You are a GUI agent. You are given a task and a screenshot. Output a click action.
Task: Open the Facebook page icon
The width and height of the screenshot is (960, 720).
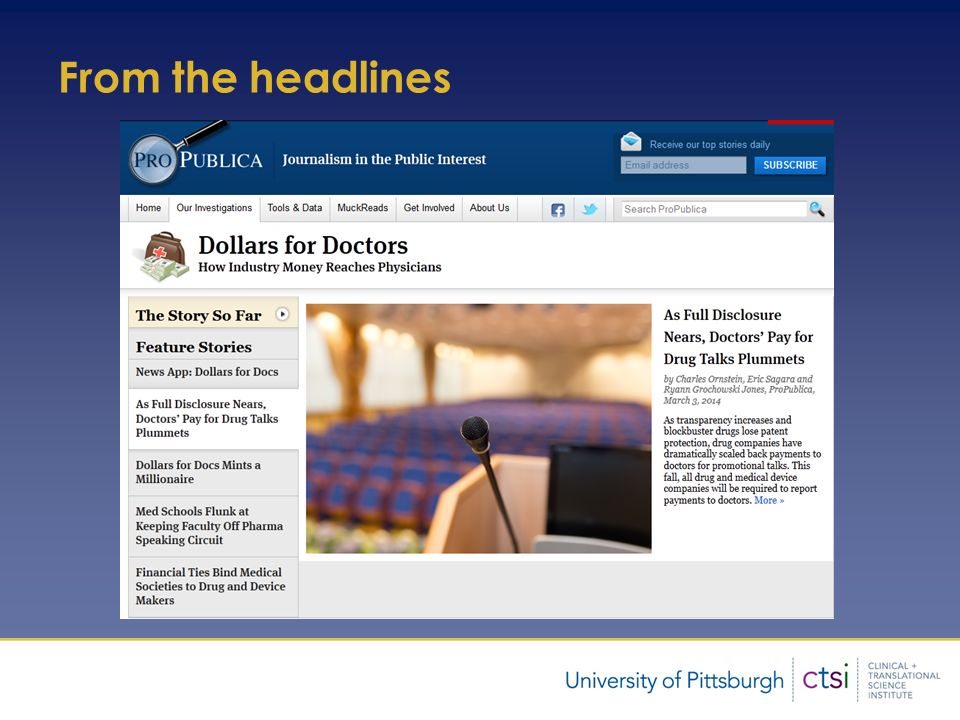pos(558,210)
